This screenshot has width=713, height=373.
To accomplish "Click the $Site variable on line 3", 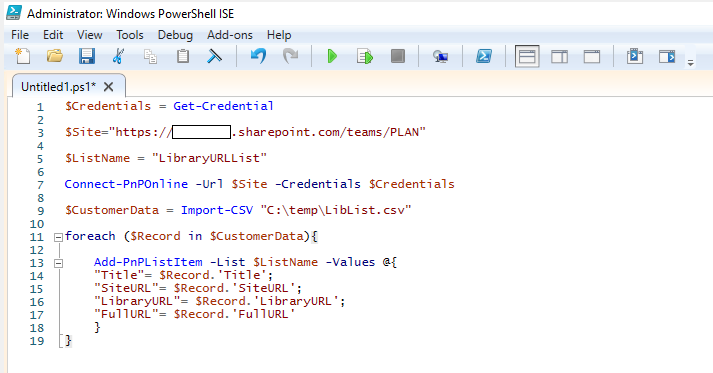I will pyautogui.click(x=83, y=132).
